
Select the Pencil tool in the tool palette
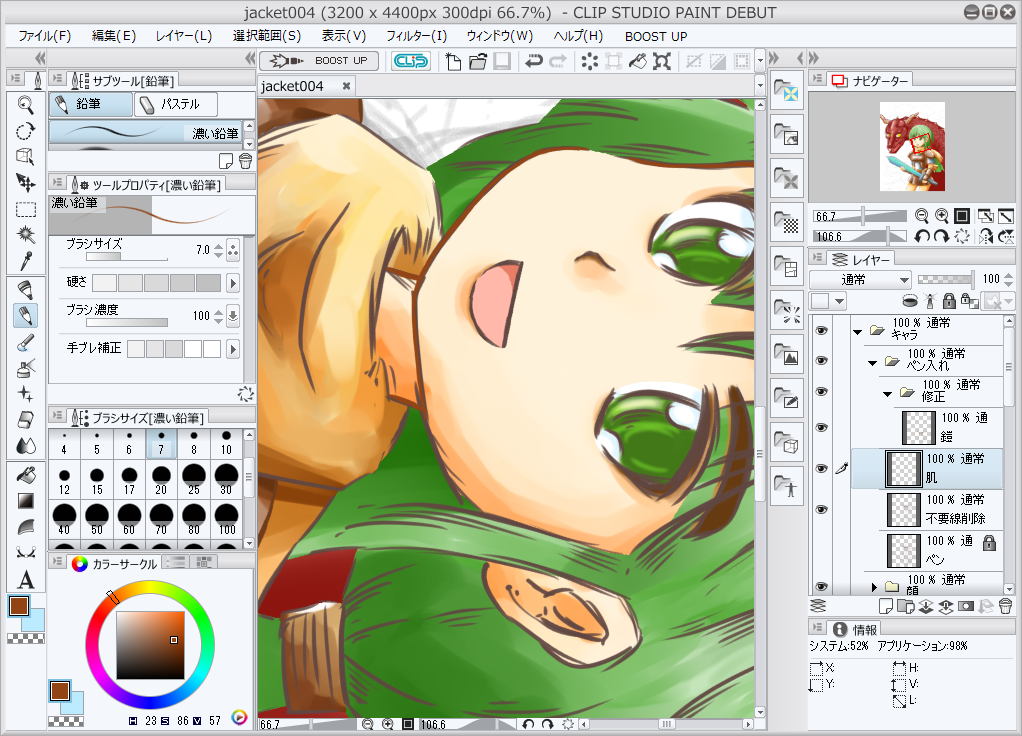tap(25, 316)
